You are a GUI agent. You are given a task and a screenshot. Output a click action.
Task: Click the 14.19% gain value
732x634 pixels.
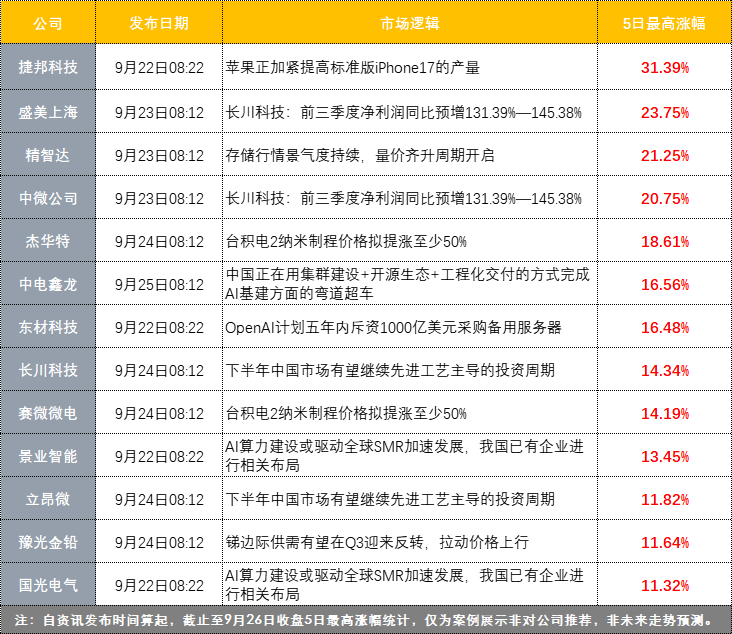point(665,413)
